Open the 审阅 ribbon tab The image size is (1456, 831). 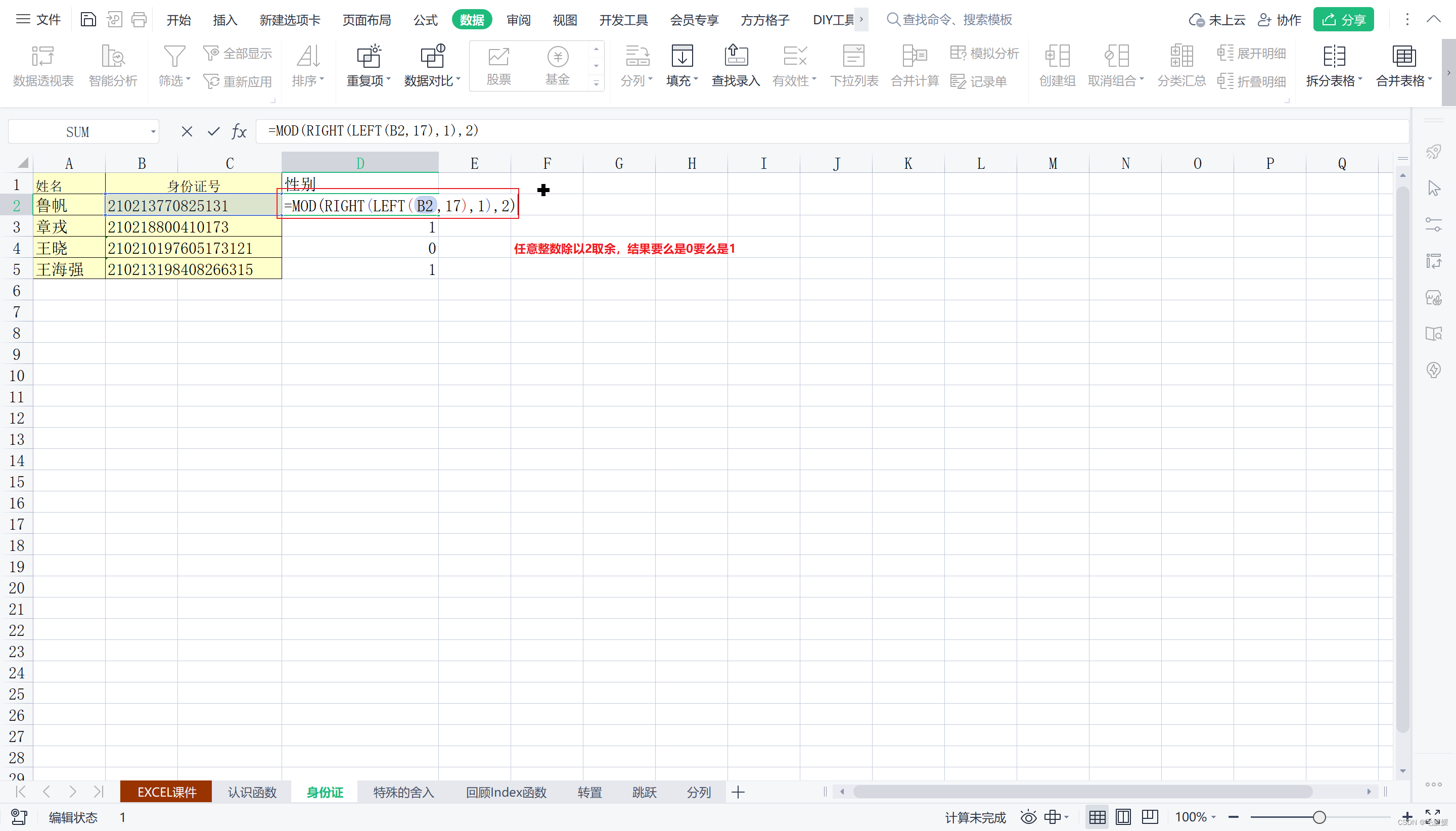coord(518,20)
